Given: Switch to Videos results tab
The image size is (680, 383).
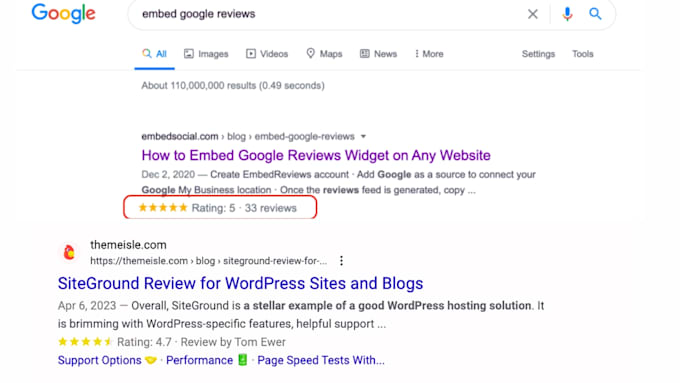Looking at the screenshot, I should 267,54.
